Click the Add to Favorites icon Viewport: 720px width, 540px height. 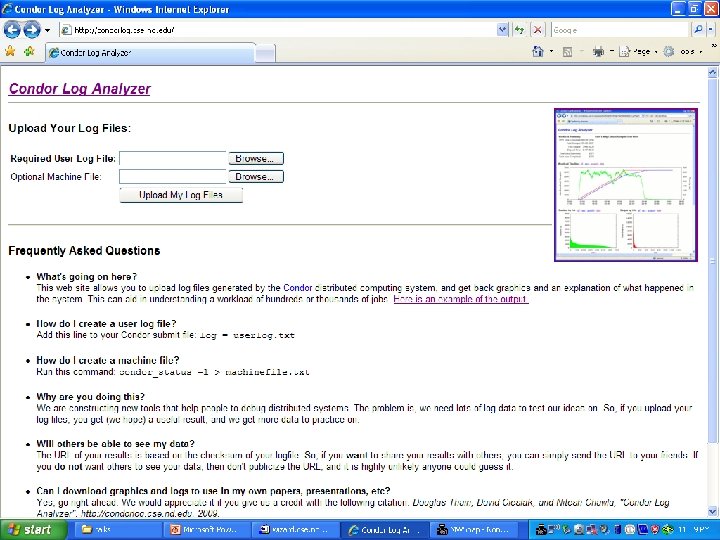tap(29, 51)
